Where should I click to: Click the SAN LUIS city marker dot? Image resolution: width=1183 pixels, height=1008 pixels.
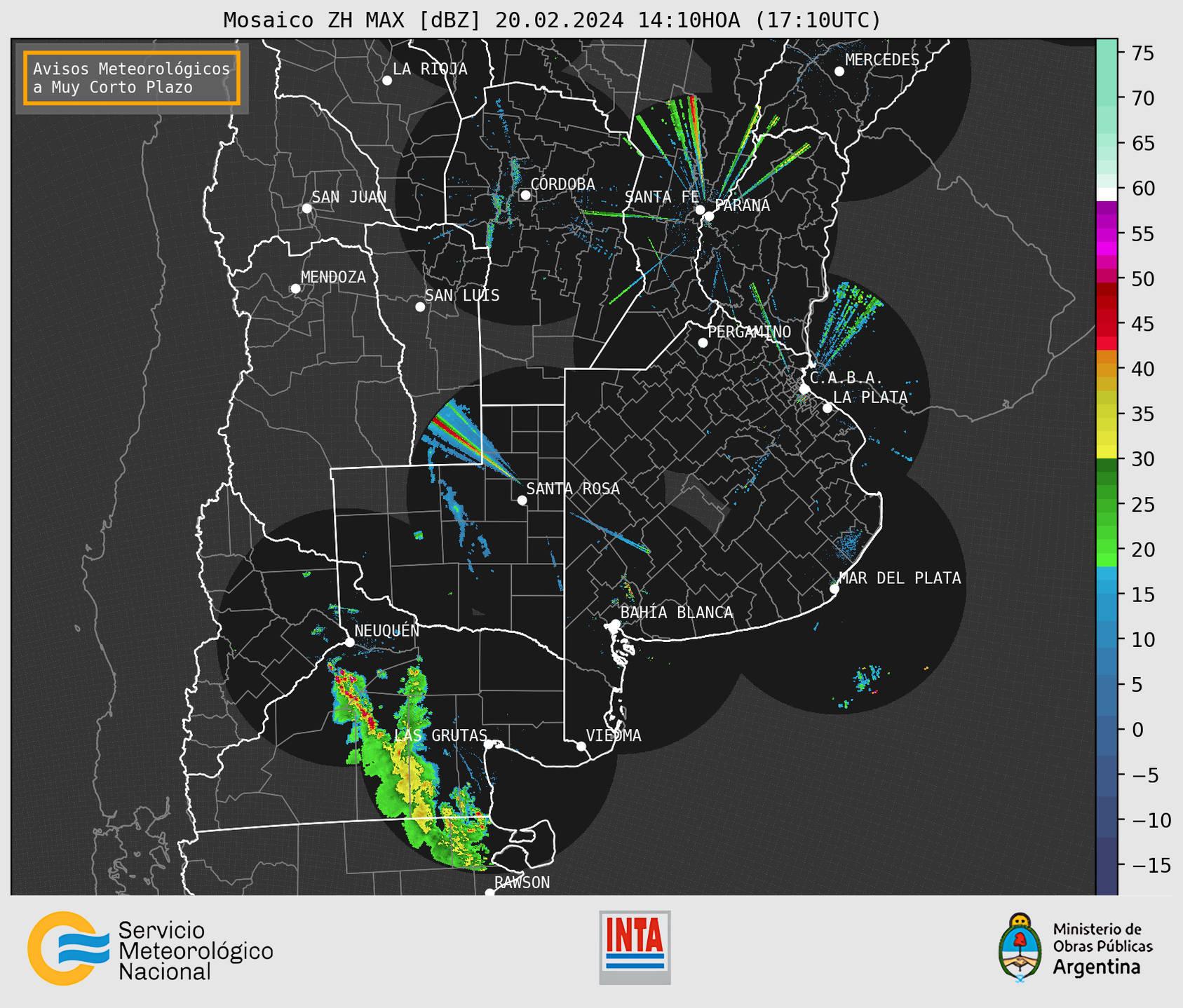click(x=420, y=307)
